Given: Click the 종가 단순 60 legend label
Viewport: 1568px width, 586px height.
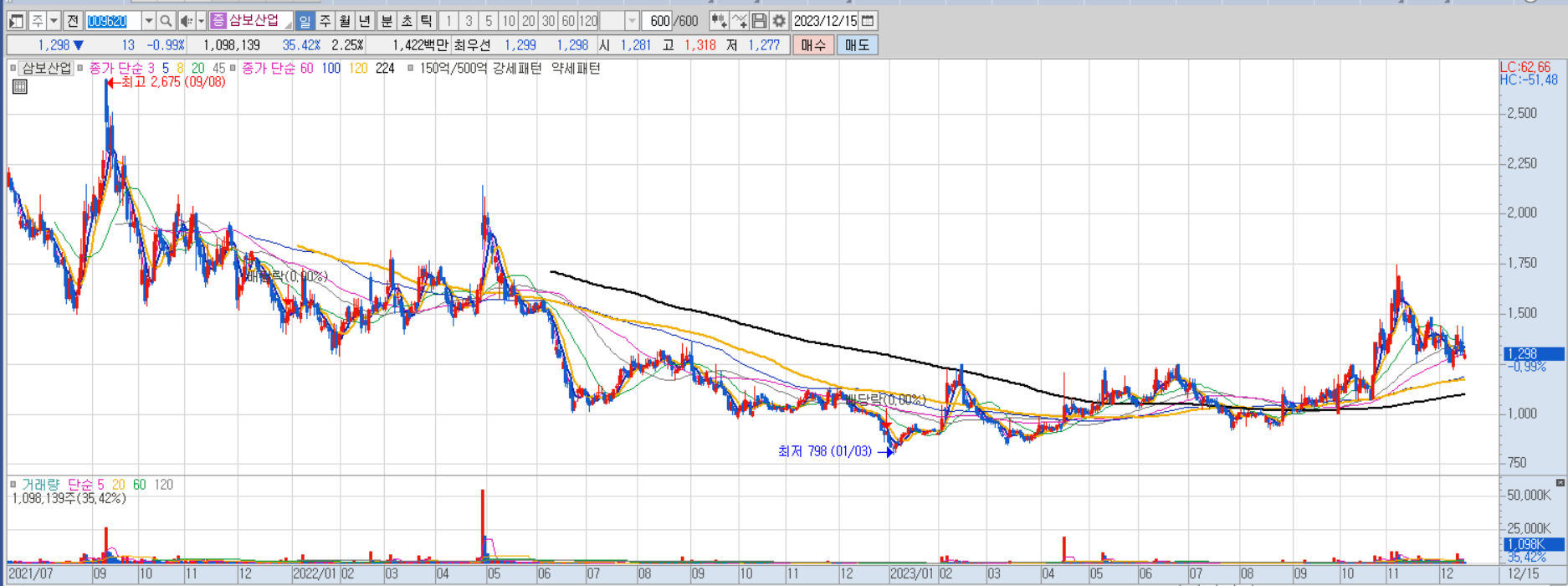Looking at the screenshot, I should [x=277, y=68].
